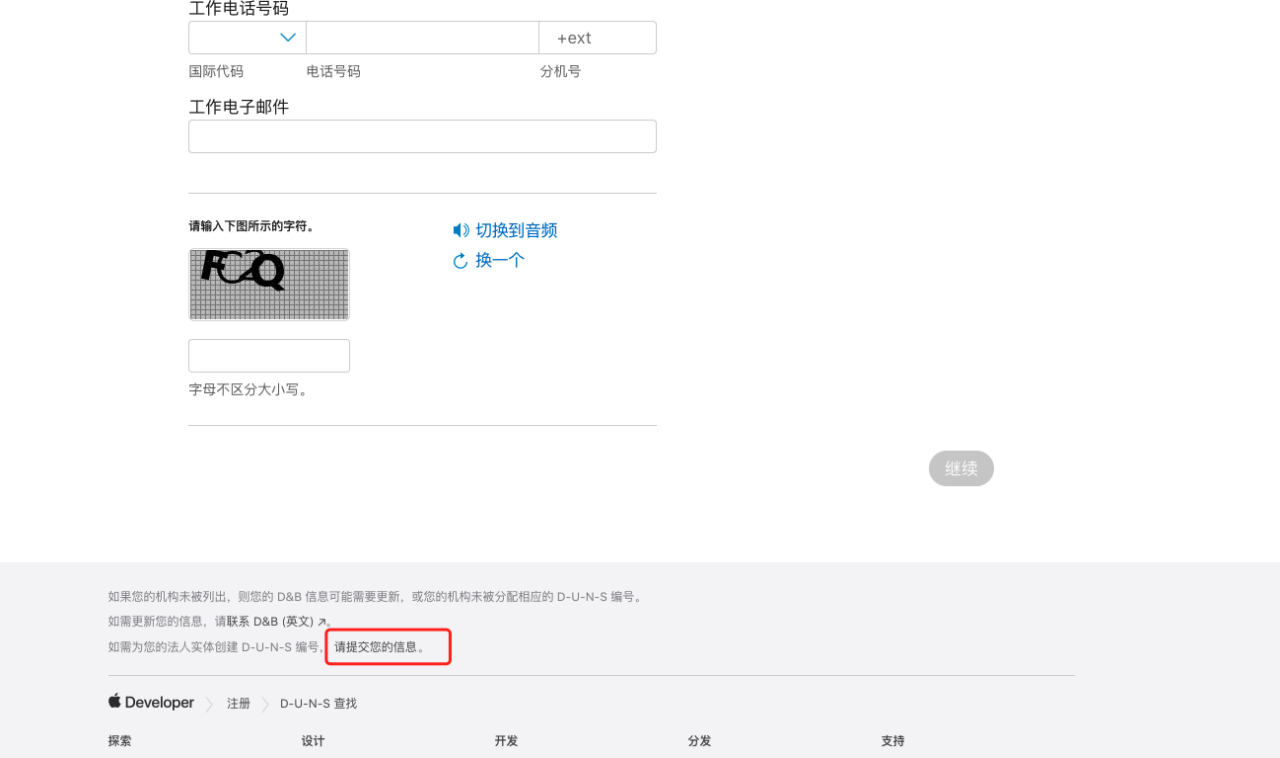Select the D-U-N-S 查找 breadcrumb item
Viewport: 1280px width, 758px height.
[318, 704]
